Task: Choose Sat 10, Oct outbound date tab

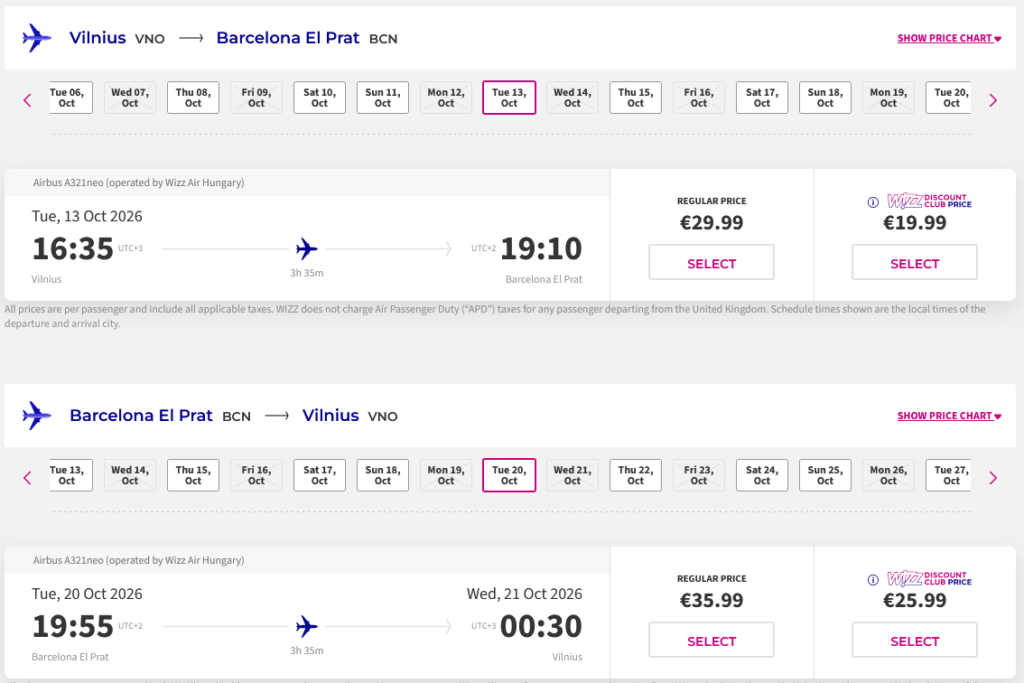Action: [x=319, y=97]
